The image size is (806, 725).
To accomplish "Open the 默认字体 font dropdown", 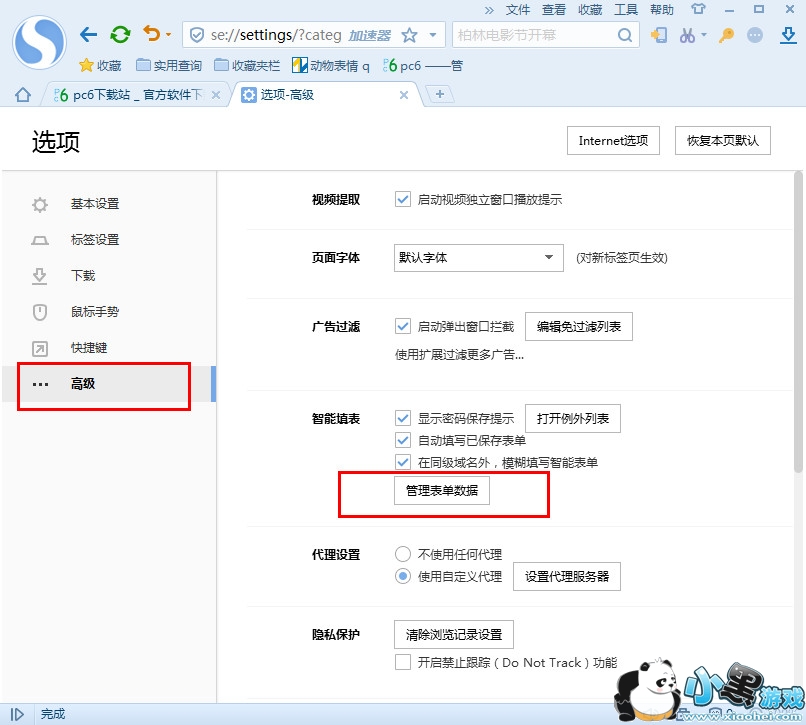I will coord(479,258).
